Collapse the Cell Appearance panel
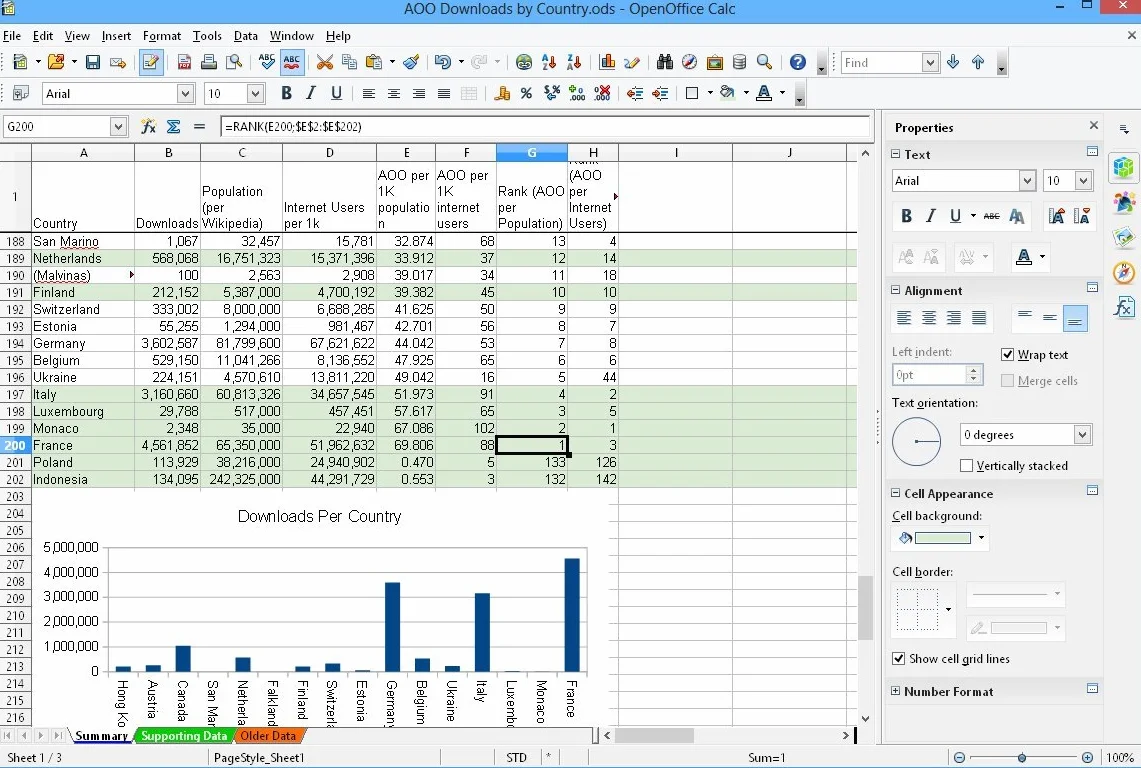Image resolution: width=1141 pixels, height=768 pixels. point(896,493)
